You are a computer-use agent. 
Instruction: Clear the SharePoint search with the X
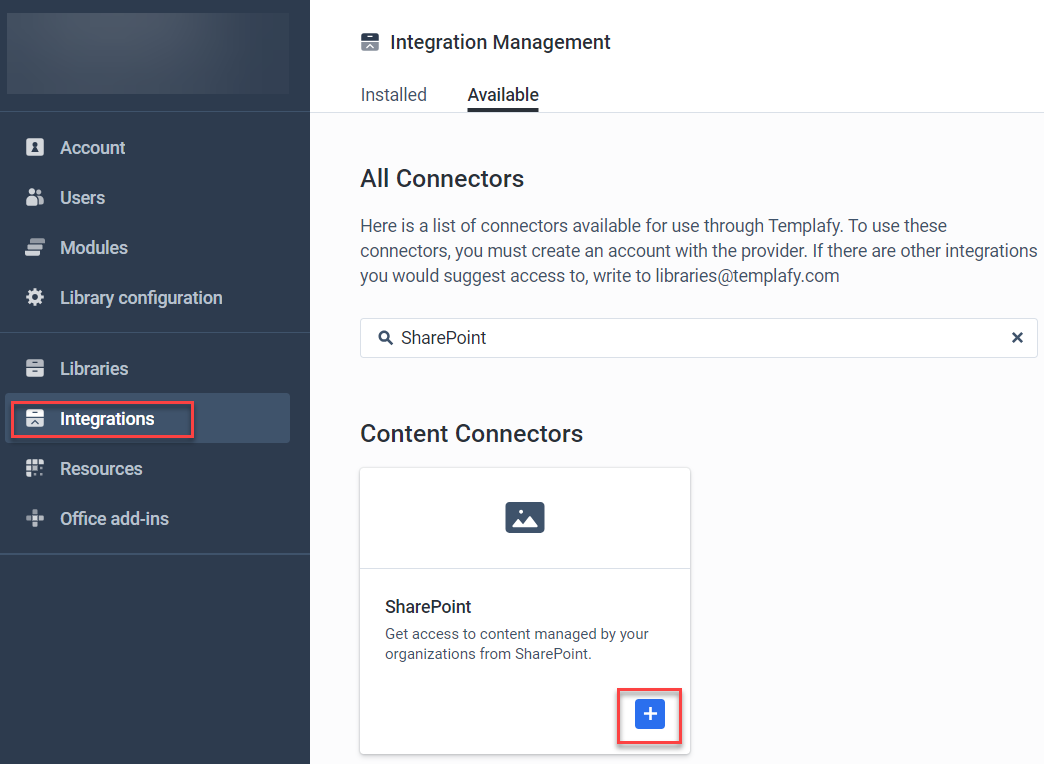click(1017, 338)
